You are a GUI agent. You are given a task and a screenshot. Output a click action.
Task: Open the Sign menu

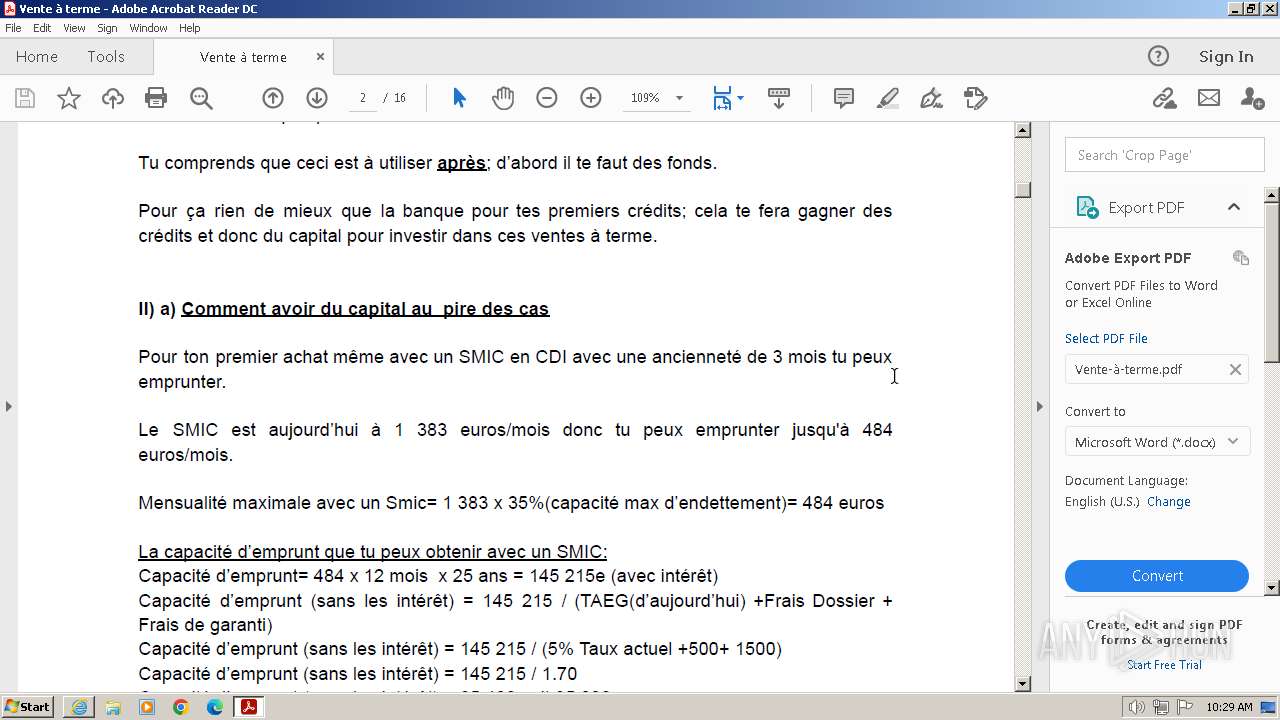pyautogui.click(x=107, y=28)
